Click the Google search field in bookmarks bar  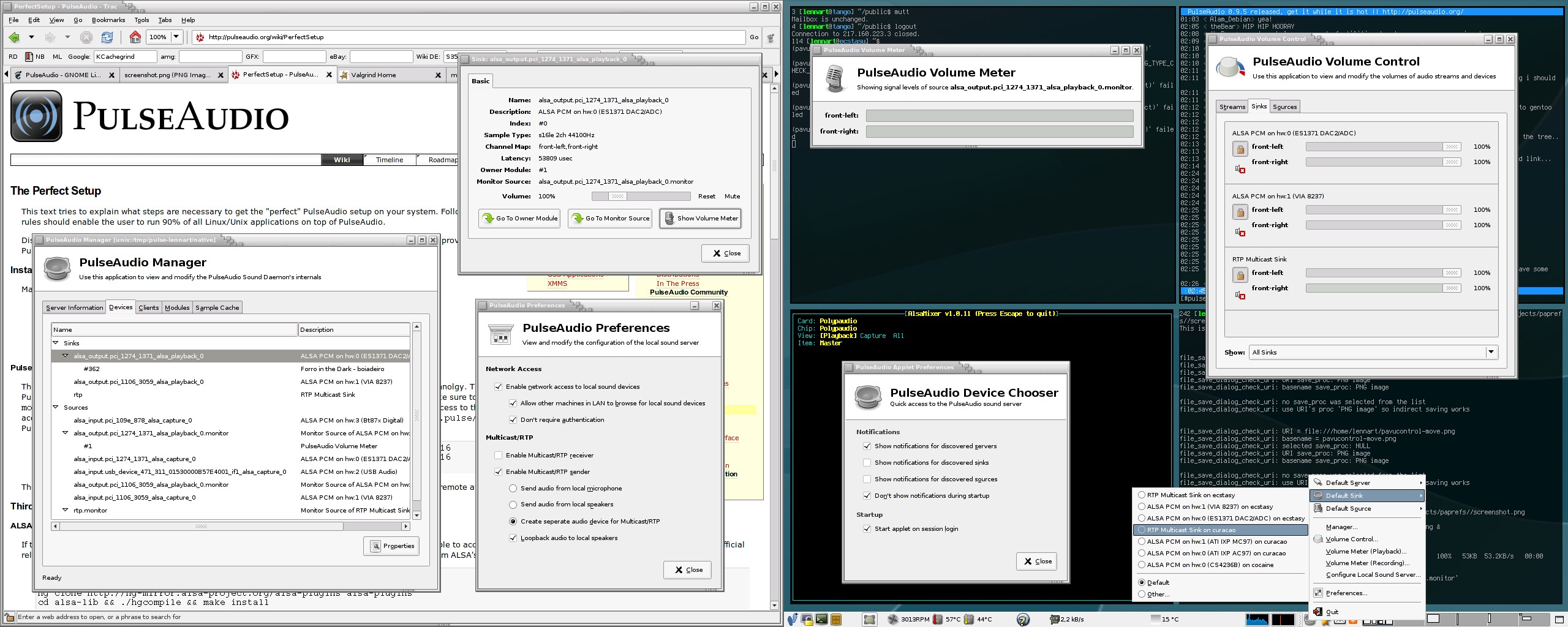(125, 57)
